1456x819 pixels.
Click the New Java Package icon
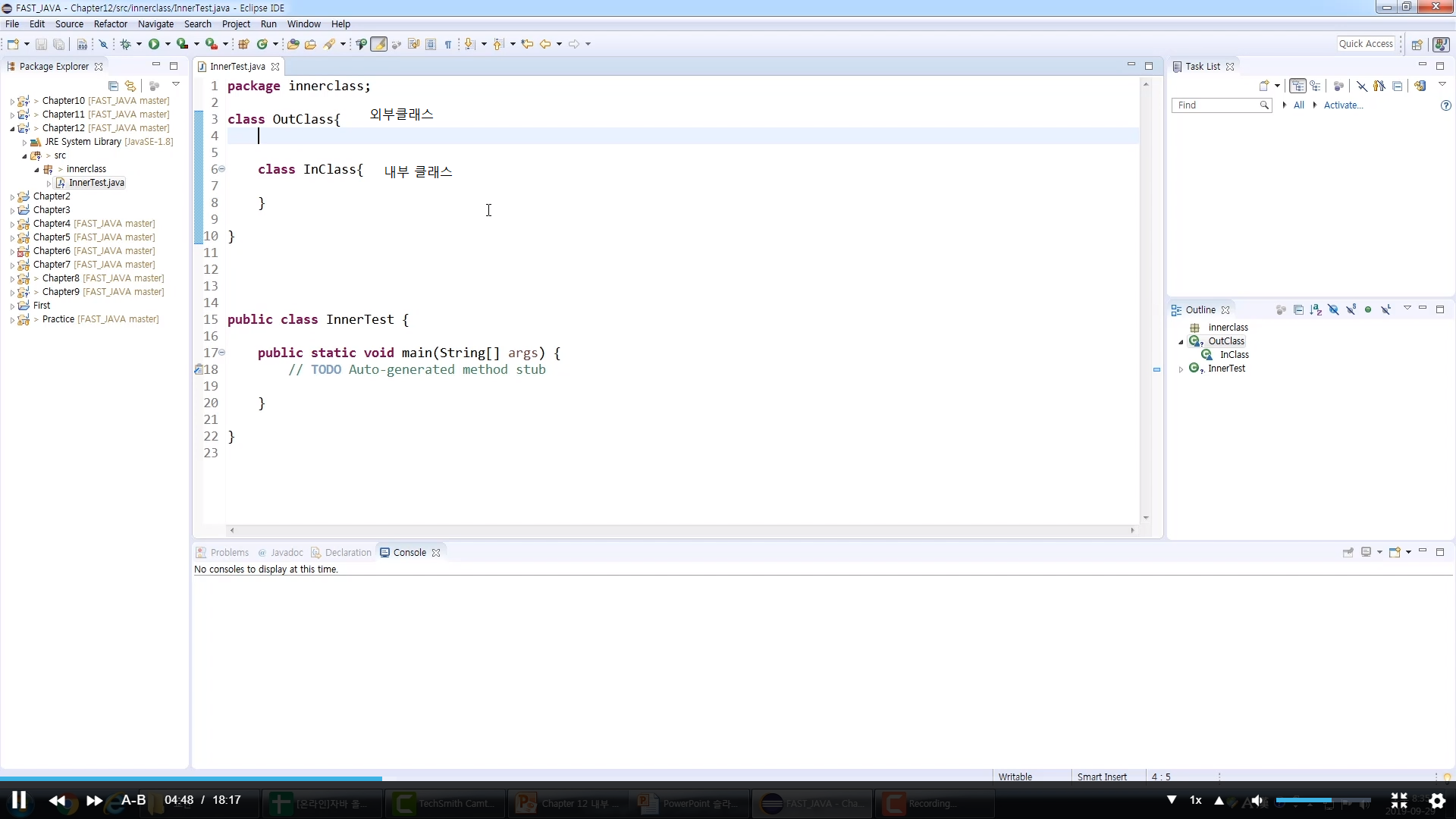(x=244, y=44)
